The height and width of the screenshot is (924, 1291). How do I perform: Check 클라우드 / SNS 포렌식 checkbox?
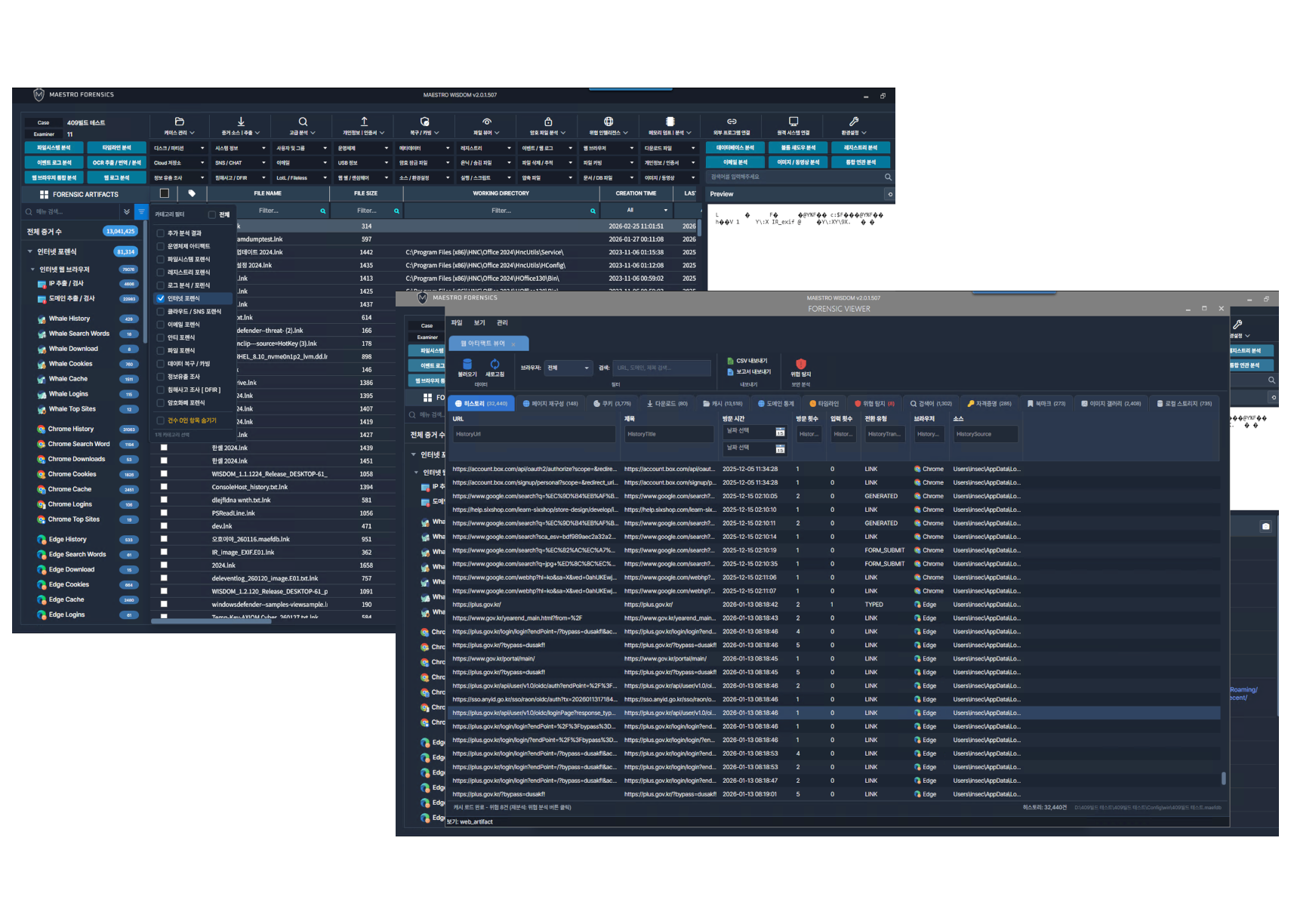click(x=161, y=312)
